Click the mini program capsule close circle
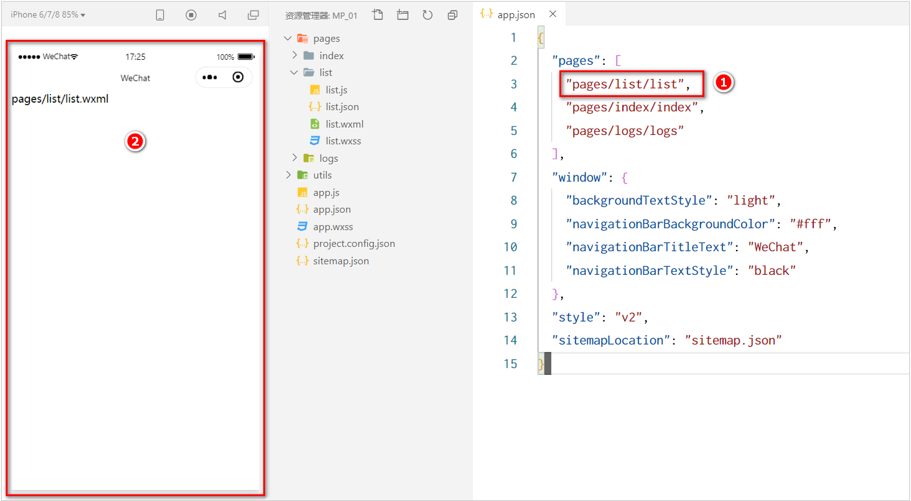This screenshot has width=911, height=501. [238, 77]
